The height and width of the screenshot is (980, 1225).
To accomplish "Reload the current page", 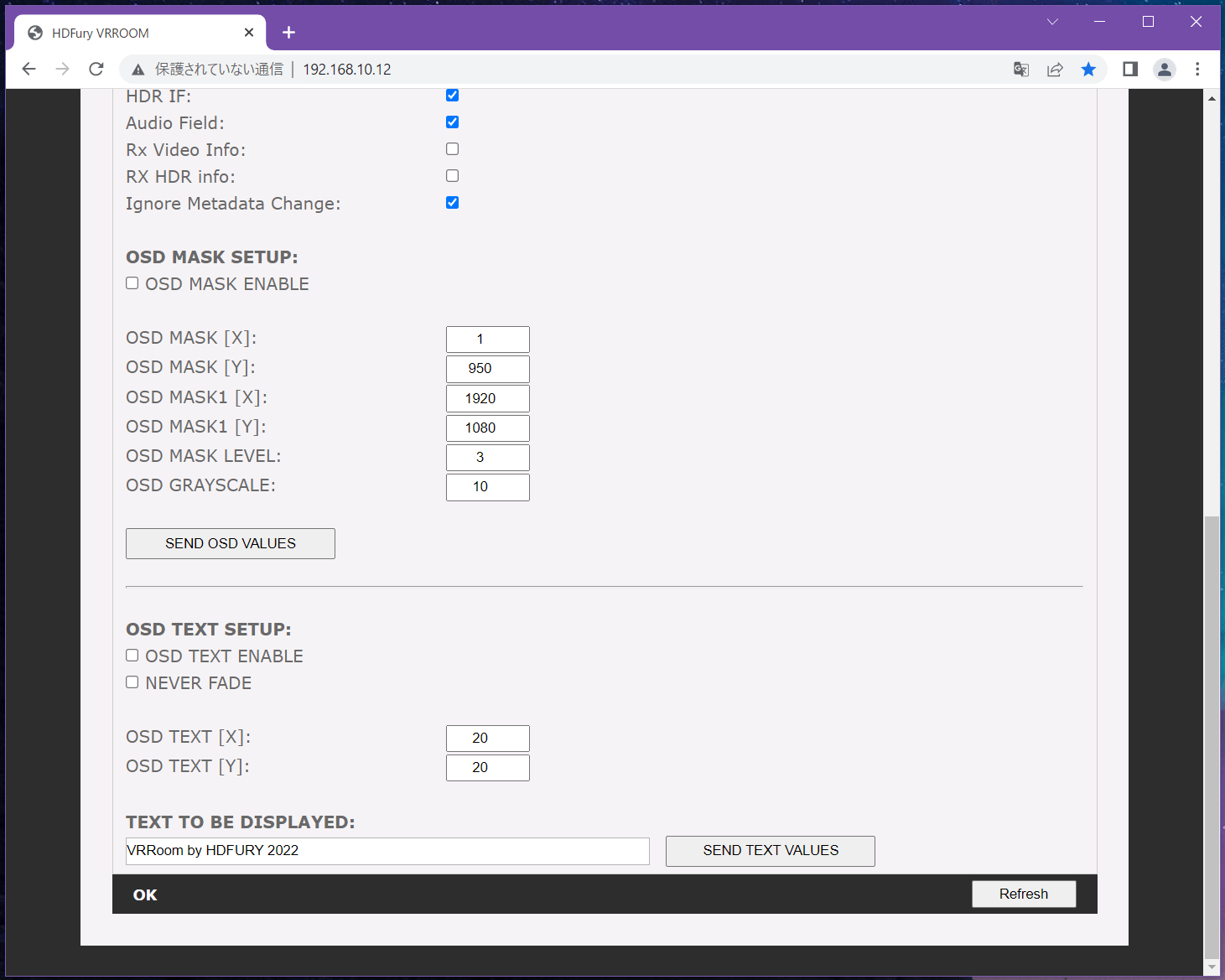I will coord(96,69).
